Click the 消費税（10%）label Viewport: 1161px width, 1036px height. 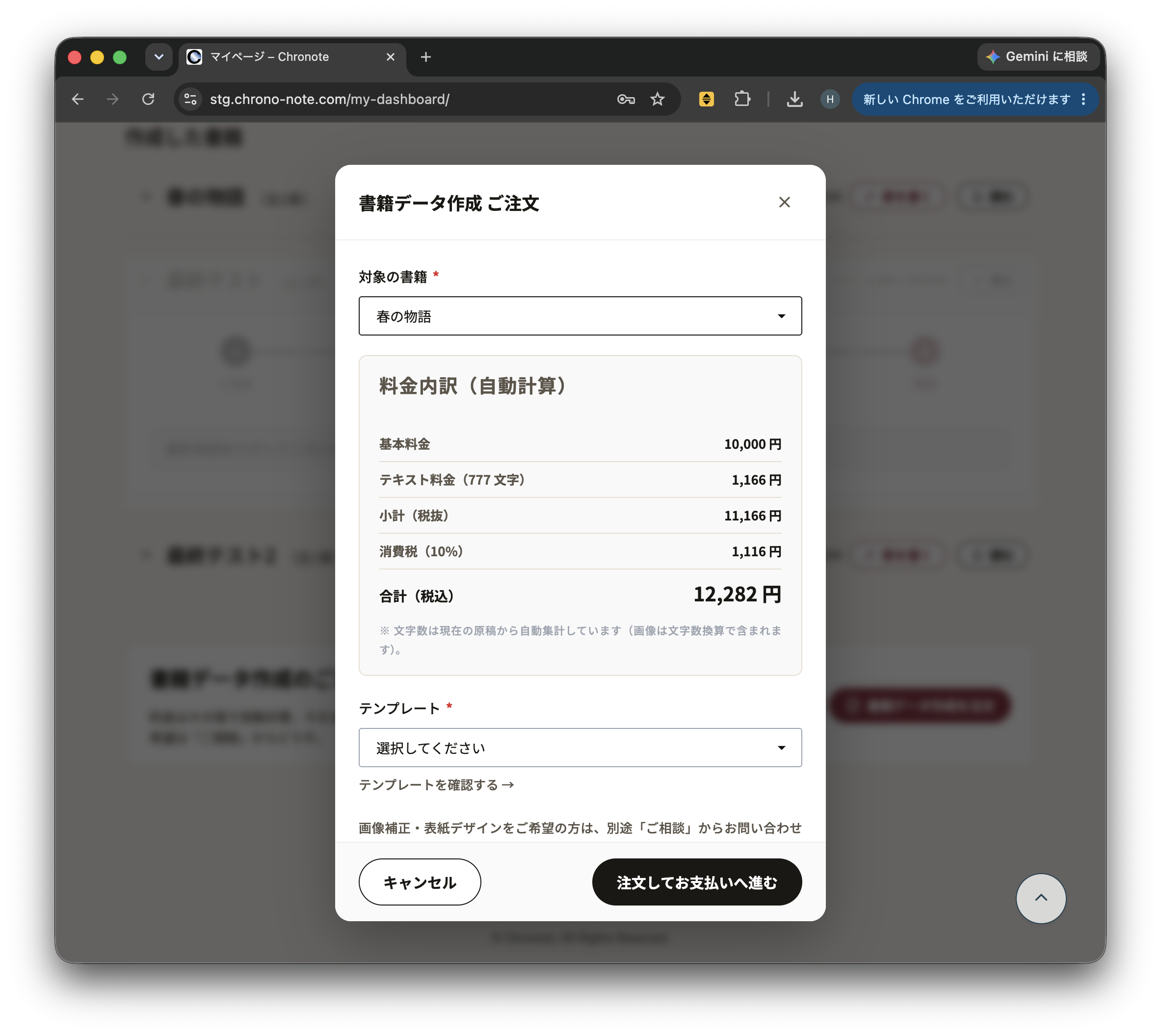click(422, 551)
